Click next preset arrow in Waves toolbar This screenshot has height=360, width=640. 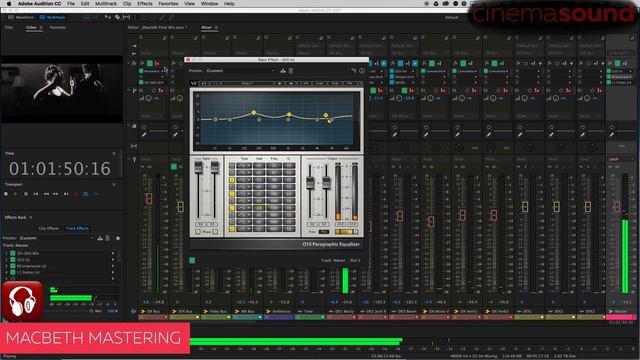291,84
